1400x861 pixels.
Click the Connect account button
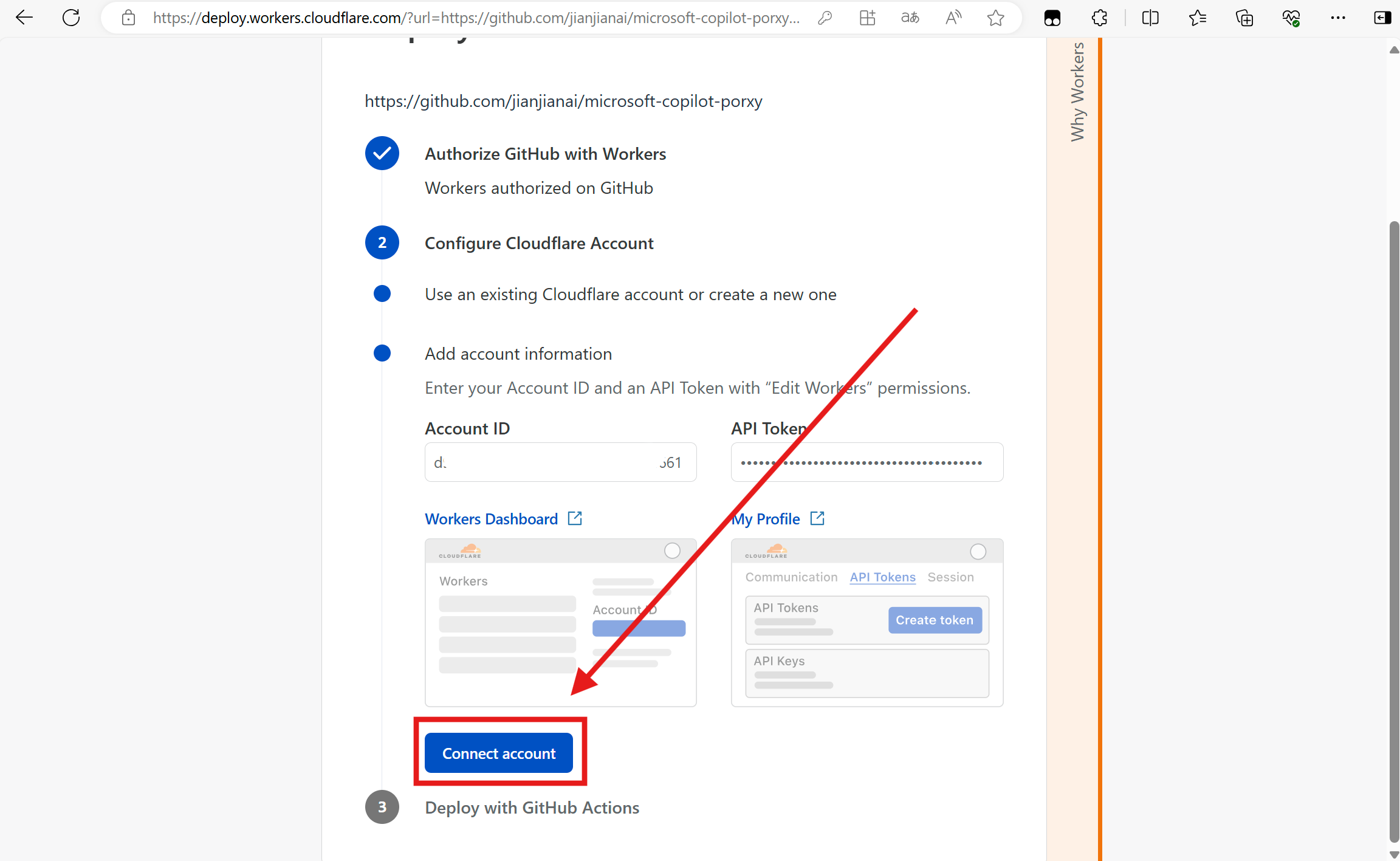tap(498, 753)
